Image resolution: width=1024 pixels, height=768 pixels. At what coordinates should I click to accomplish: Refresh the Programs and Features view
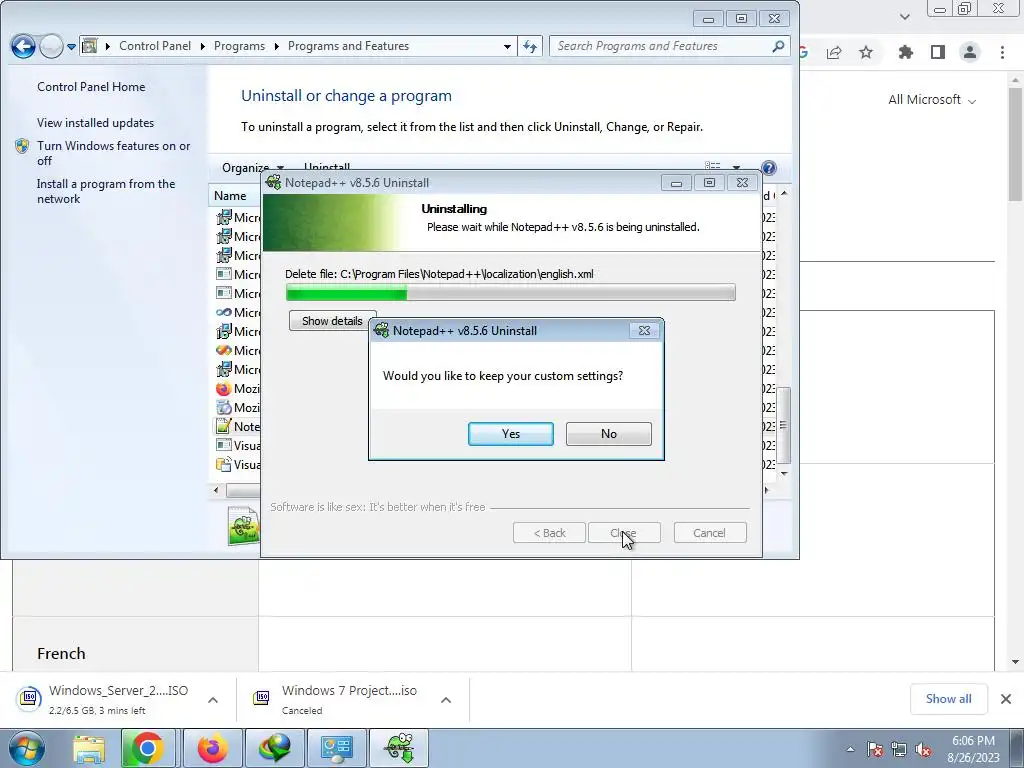click(x=530, y=46)
